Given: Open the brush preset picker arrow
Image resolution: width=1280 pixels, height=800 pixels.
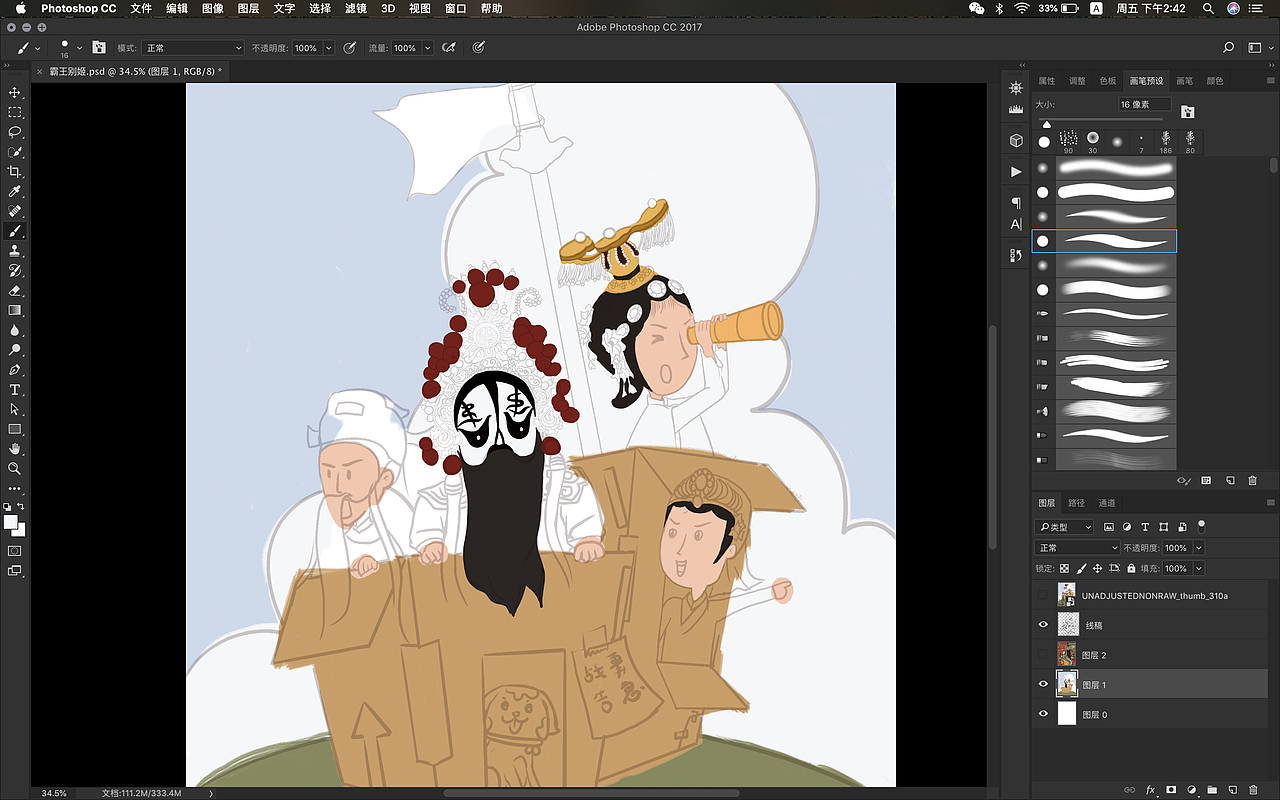Looking at the screenshot, I should pos(79,48).
